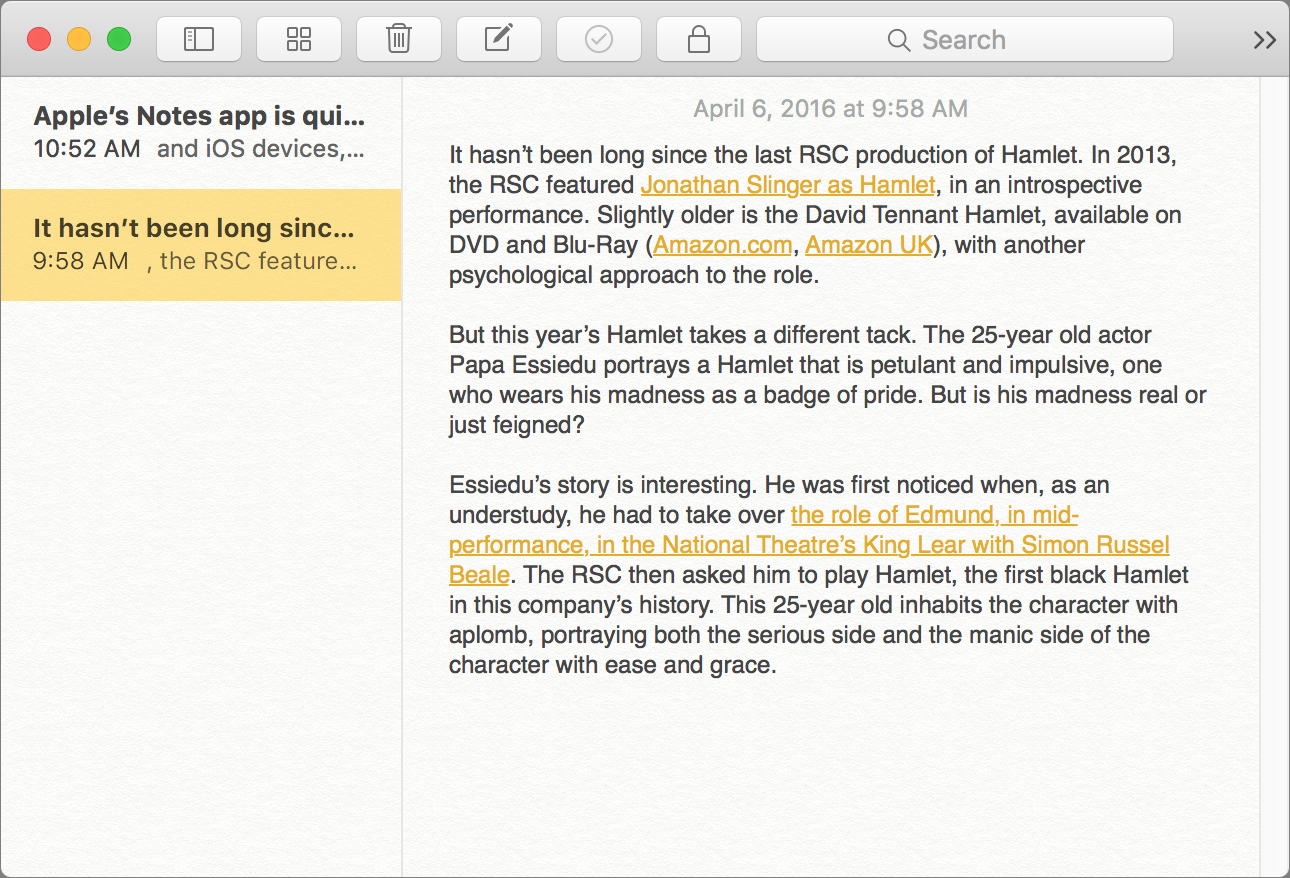Lock the current Hamlet note

coord(698,39)
